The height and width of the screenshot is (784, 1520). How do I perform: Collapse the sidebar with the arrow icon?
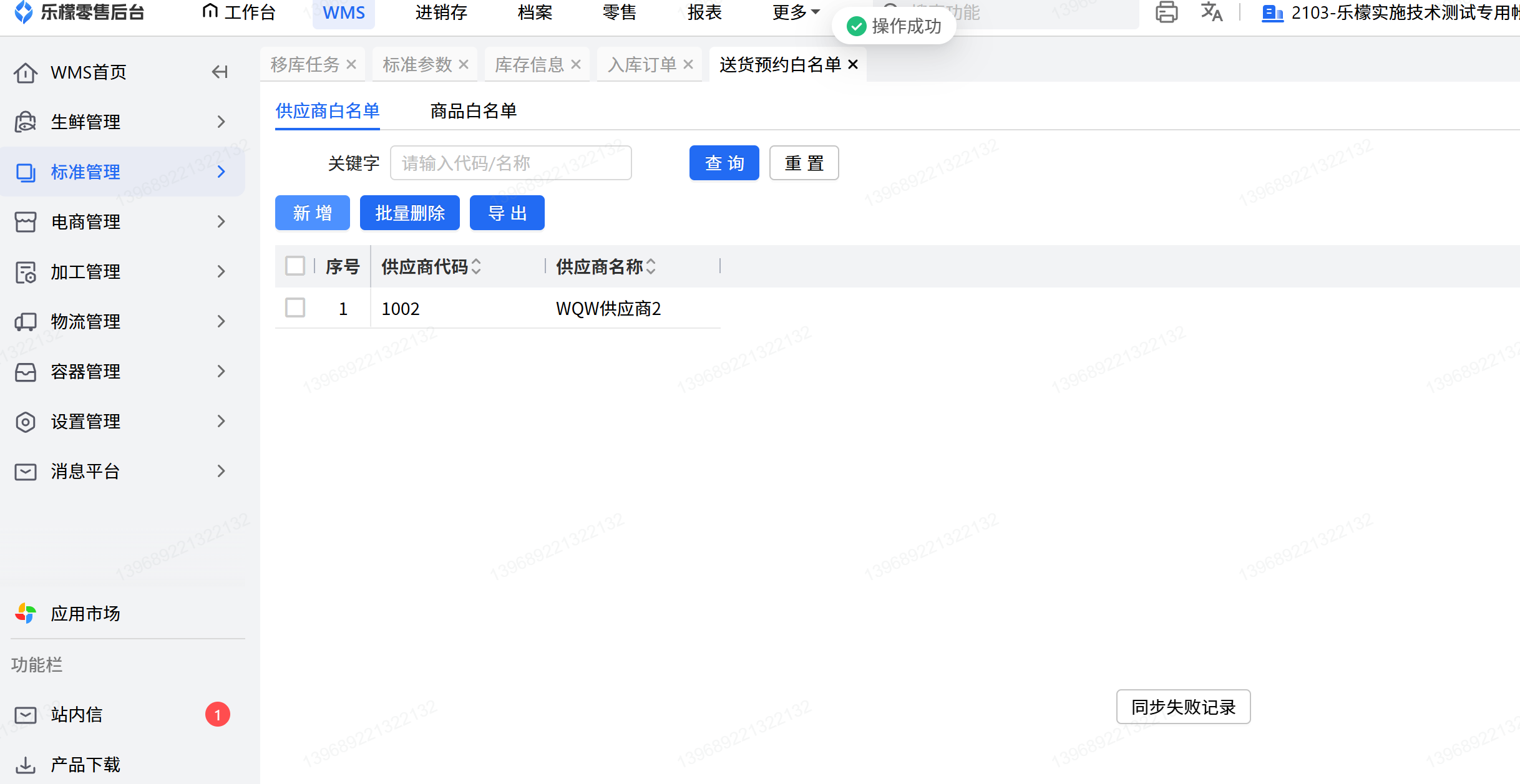(x=220, y=72)
